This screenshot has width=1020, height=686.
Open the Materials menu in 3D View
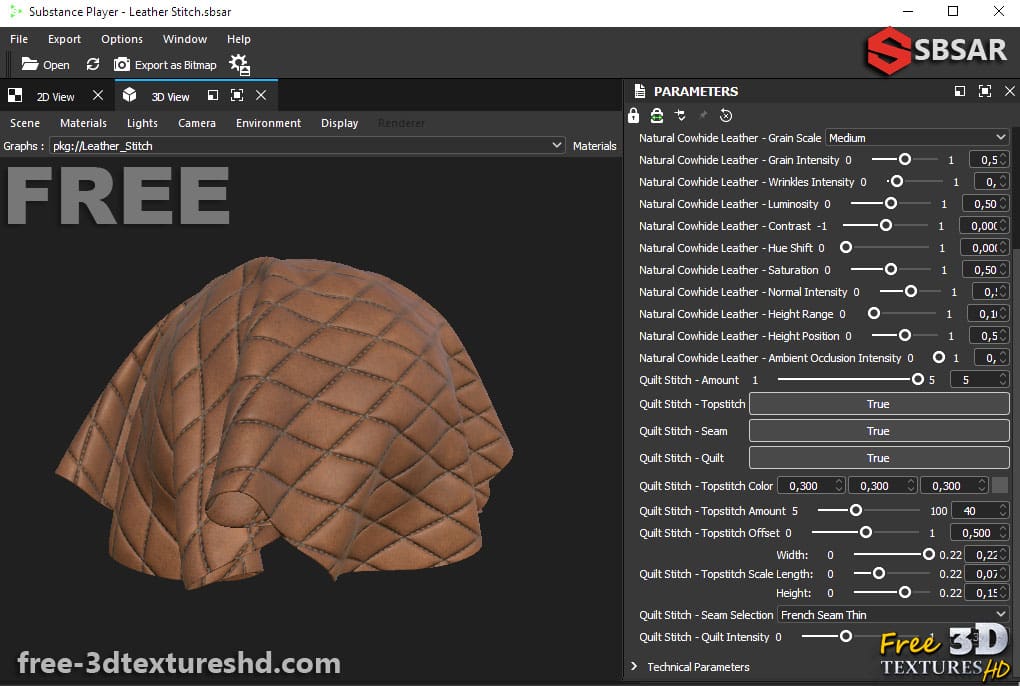point(83,123)
